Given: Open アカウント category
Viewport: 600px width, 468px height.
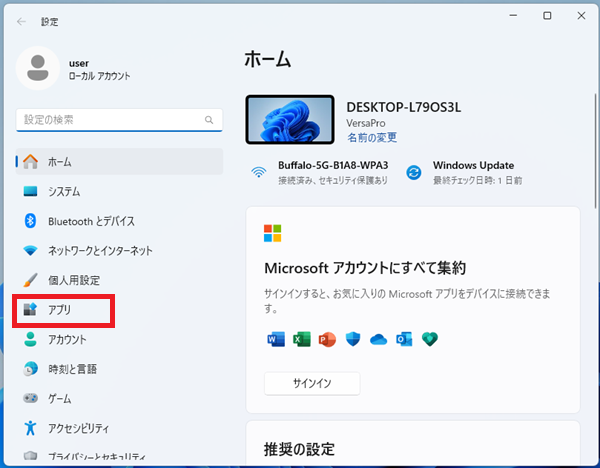Looking at the screenshot, I should [119, 339].
